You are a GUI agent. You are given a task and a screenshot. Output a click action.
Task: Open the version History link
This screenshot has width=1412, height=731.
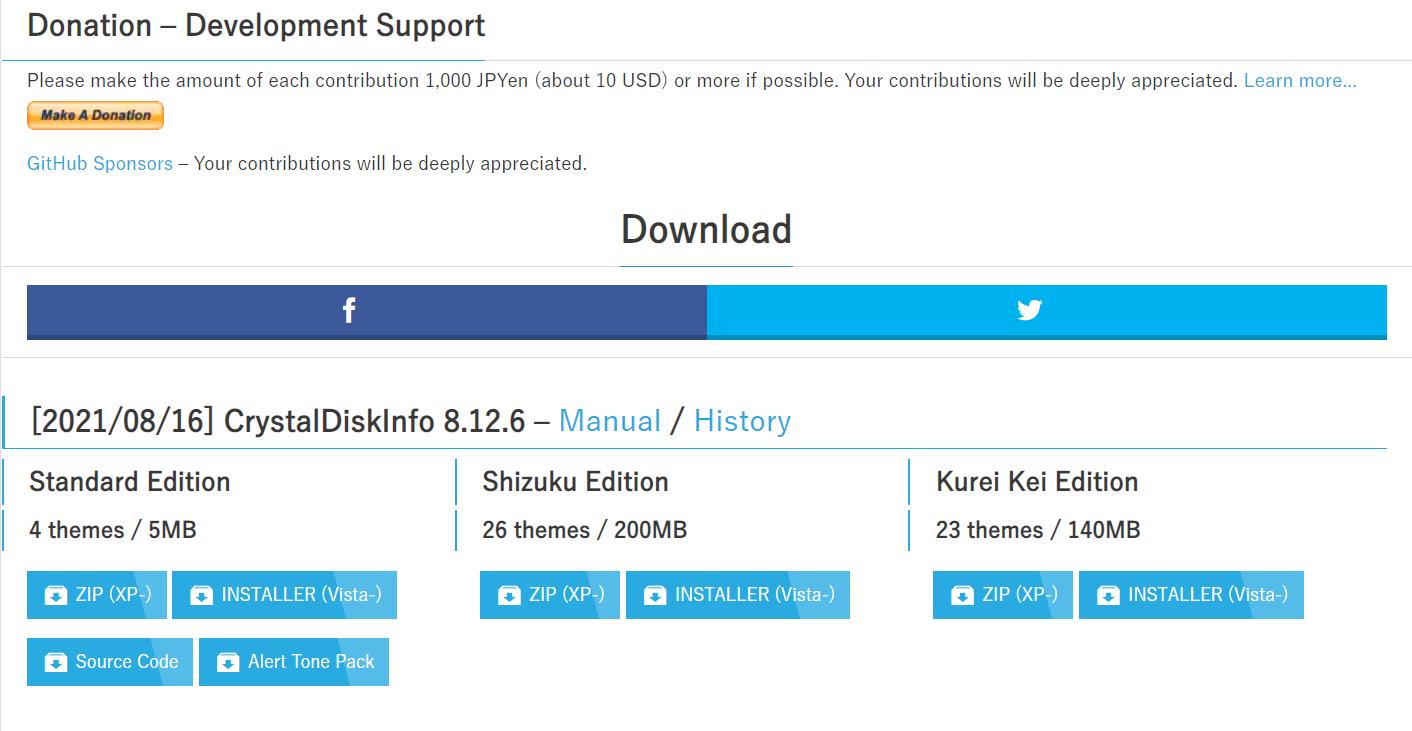click(x=742, y=421)
